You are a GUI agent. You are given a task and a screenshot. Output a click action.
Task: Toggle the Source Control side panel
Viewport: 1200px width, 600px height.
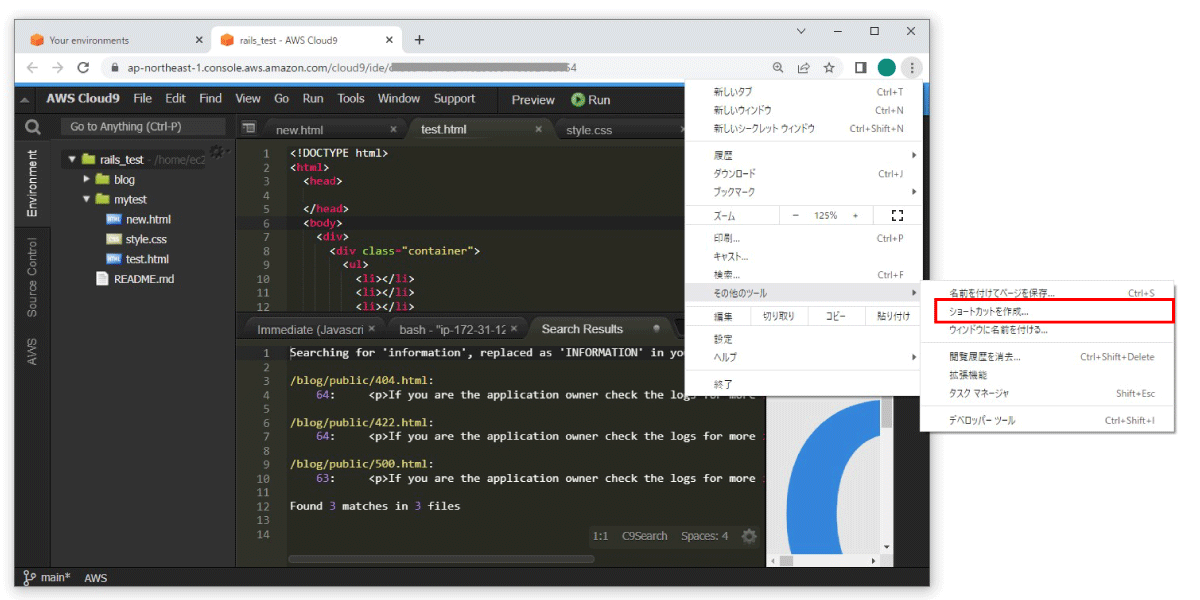(x=32, y=278)
